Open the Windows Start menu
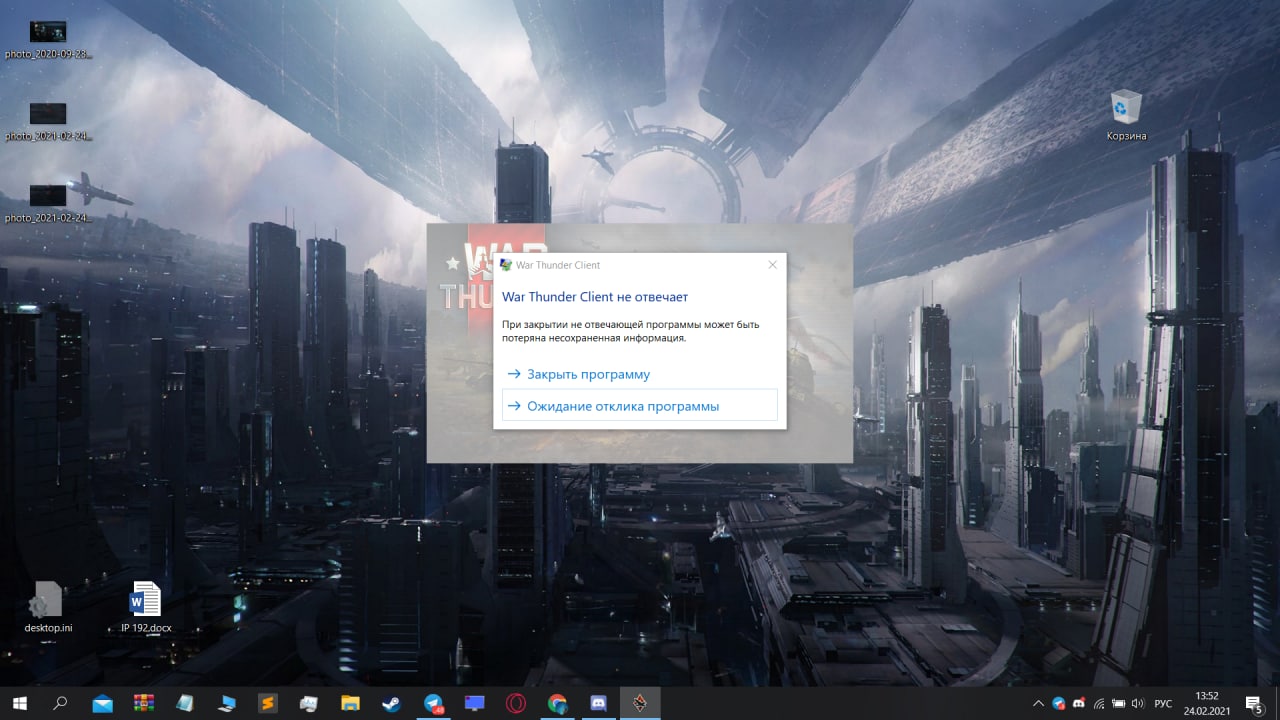 19,703
